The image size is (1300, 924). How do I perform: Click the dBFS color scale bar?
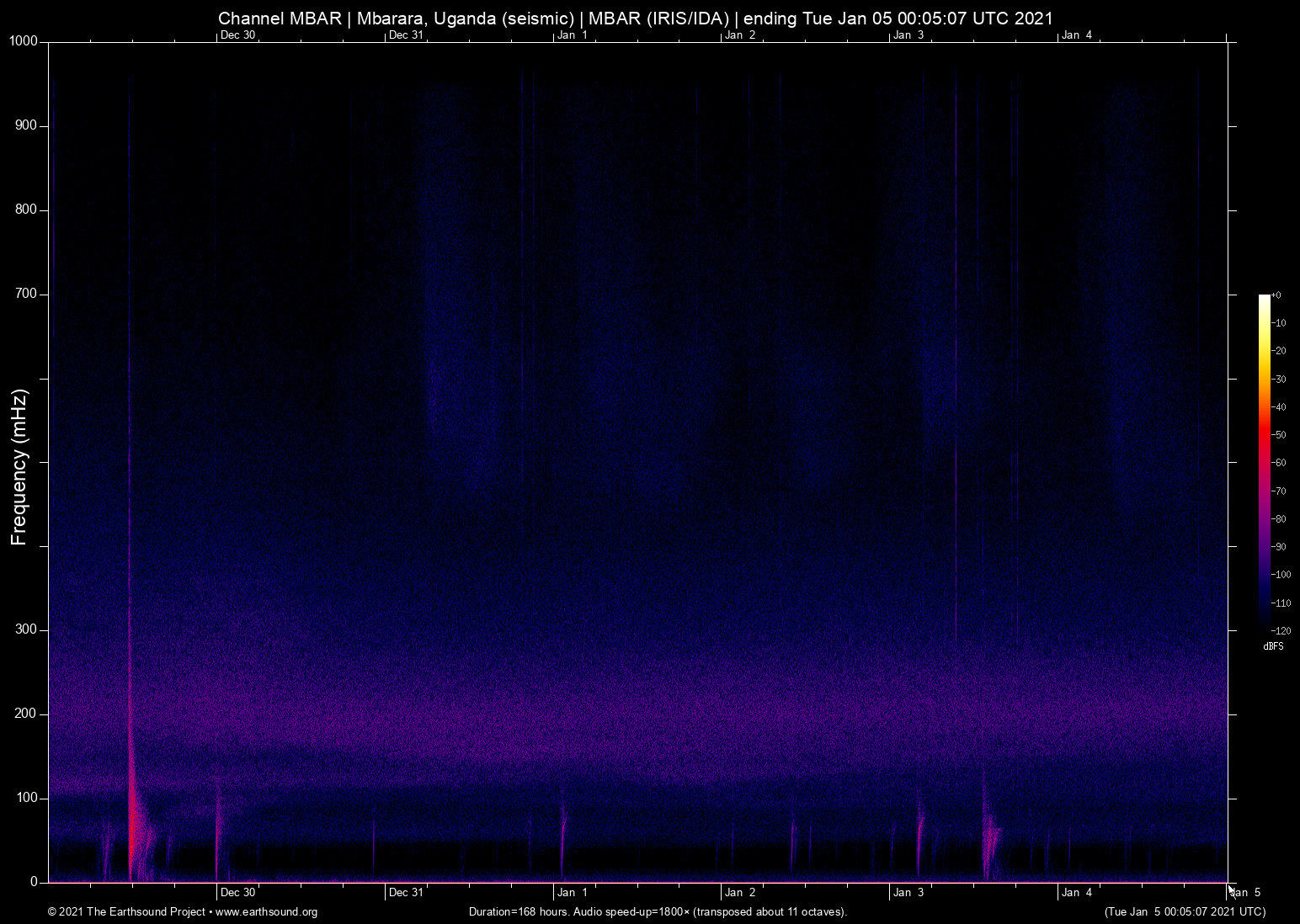(1264, 461)
